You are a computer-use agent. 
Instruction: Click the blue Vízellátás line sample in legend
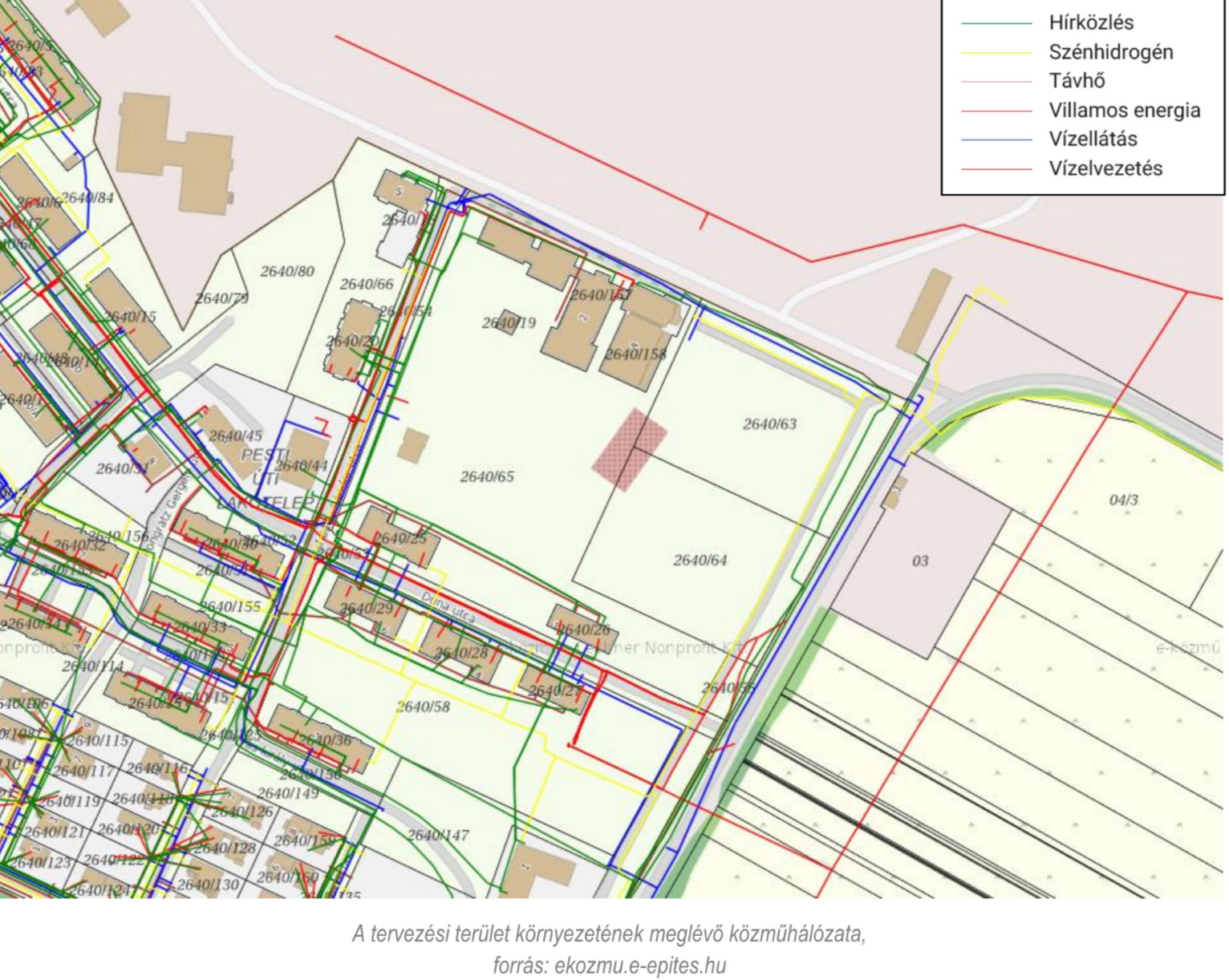pyautogui.click(x=996, y=140)
